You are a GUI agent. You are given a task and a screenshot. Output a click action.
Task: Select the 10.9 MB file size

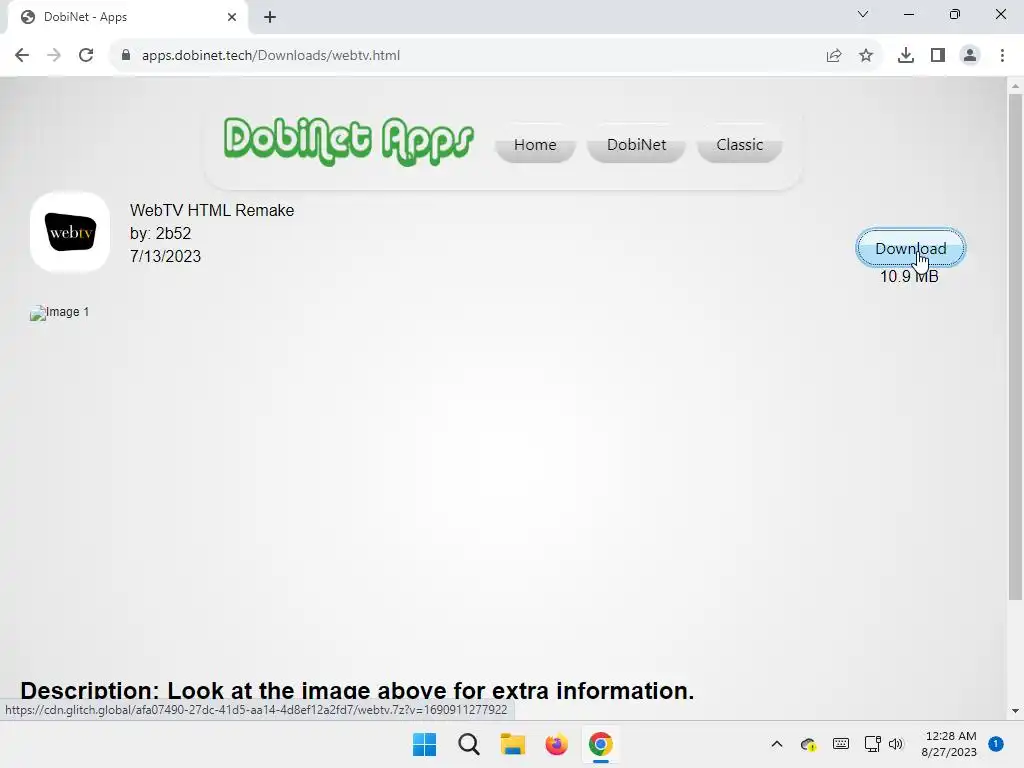(909, 276)
